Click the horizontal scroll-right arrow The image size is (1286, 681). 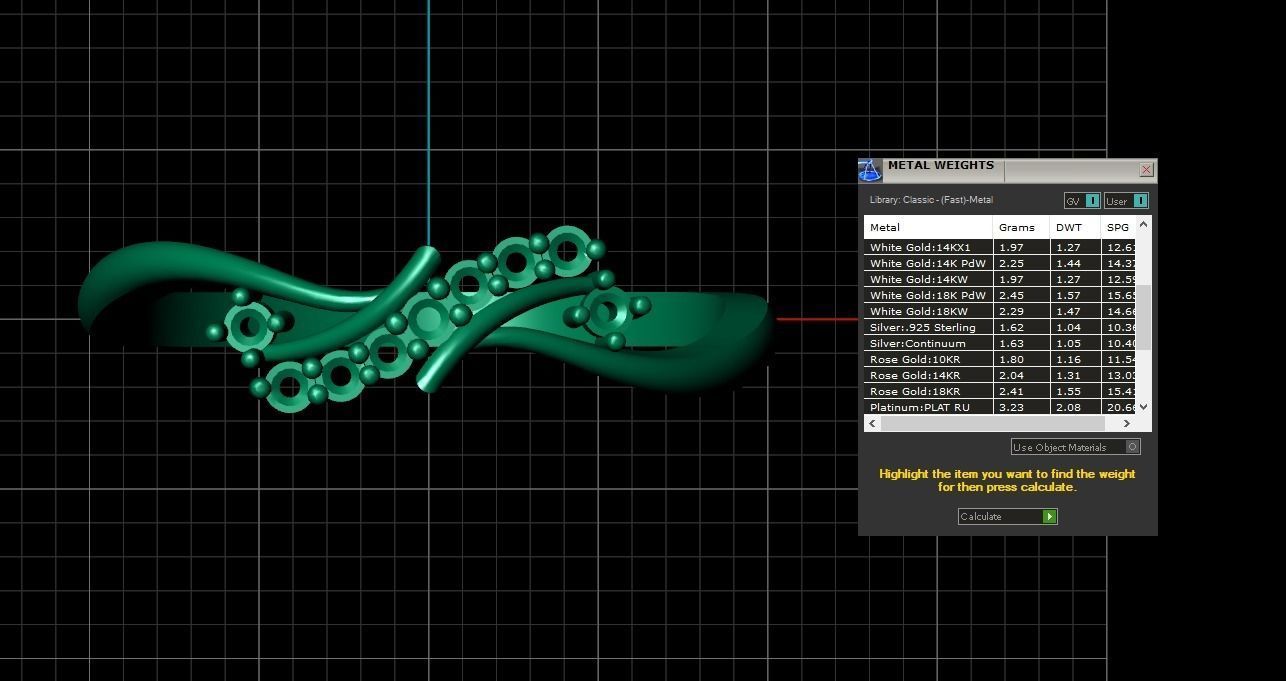click(x=1127, y=423)
